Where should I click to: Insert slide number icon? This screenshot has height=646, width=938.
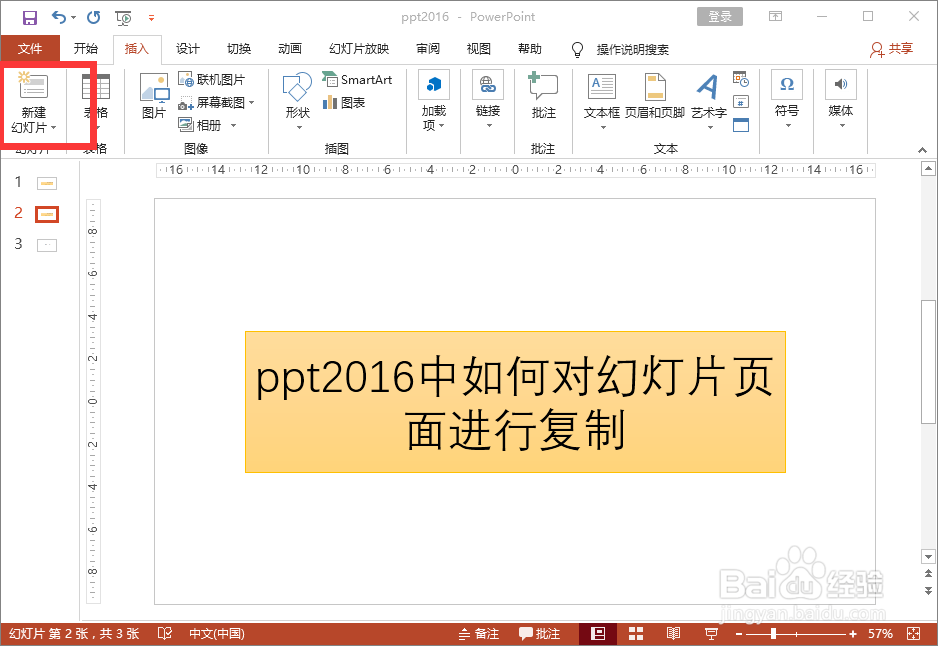(741, 102)
